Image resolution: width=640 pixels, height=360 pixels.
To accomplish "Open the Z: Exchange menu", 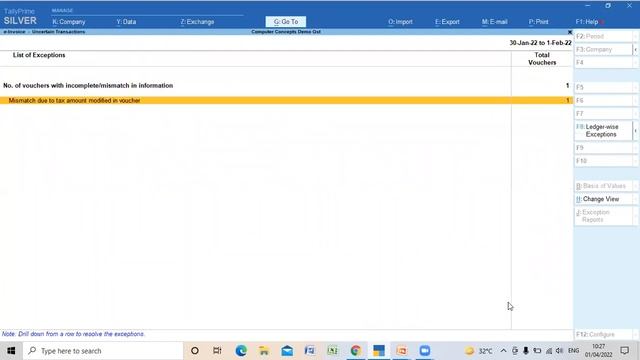I will (x=197, y=22).
